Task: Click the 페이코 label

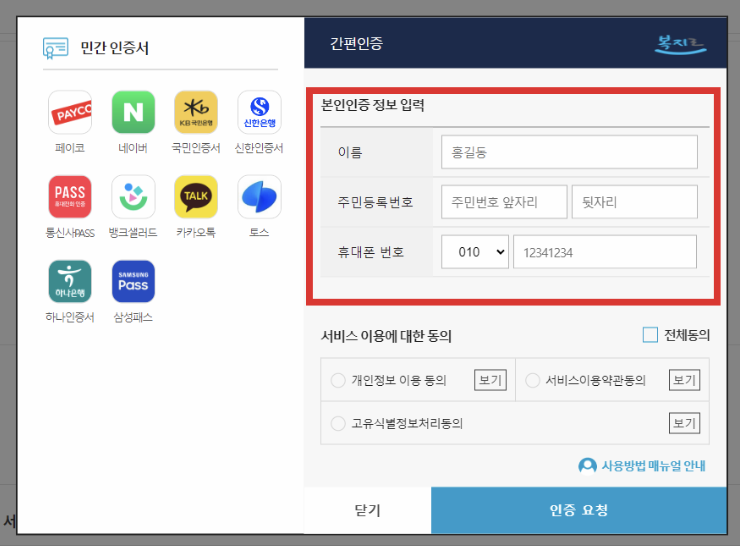Action: point(70,148)
